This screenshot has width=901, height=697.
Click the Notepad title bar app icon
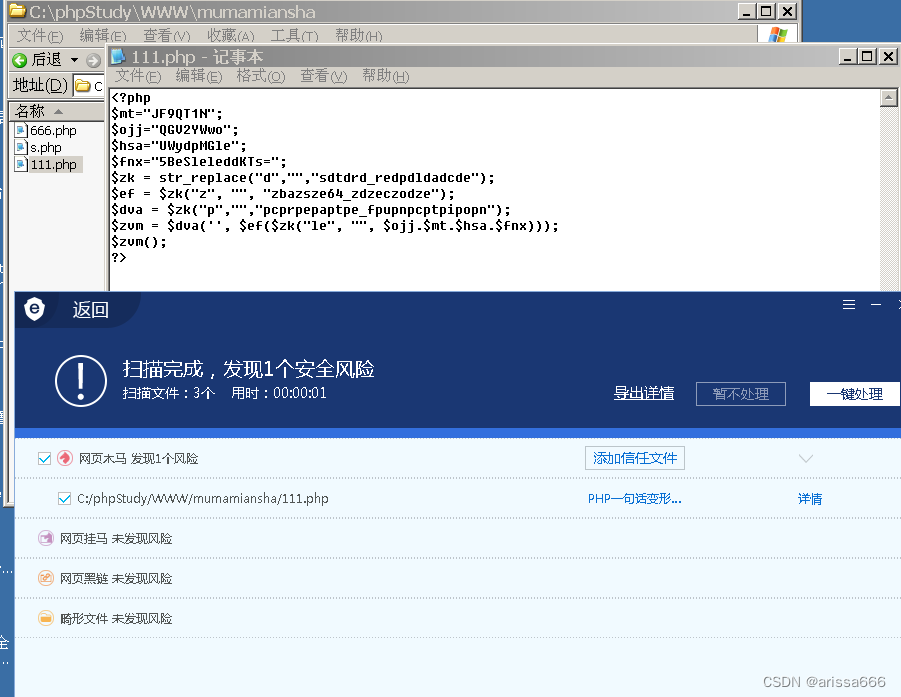(x=118, y=56)
